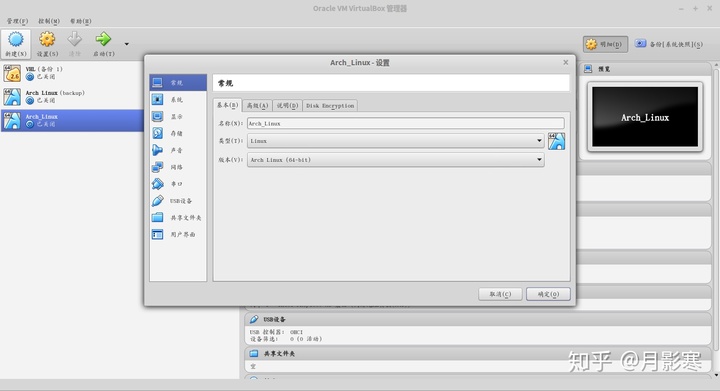Select 声音 (Audio) in settings sidebar
The height and width of the screenshot is (391, 720).
(178, 150)
